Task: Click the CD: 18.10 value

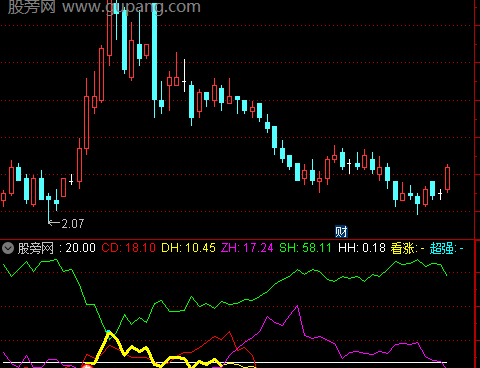Action: [x=128, y=248]
